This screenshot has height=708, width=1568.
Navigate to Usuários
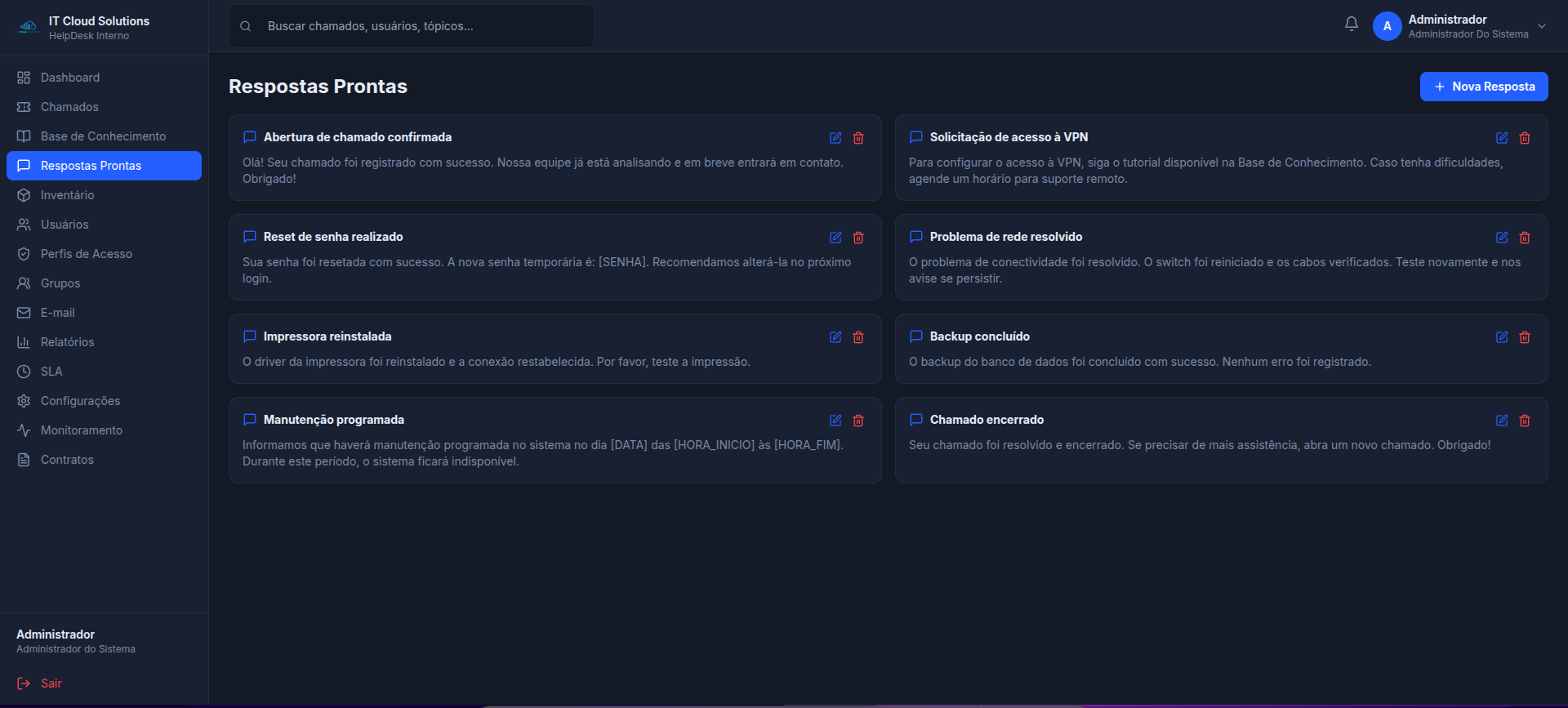(x=104, y=225)
